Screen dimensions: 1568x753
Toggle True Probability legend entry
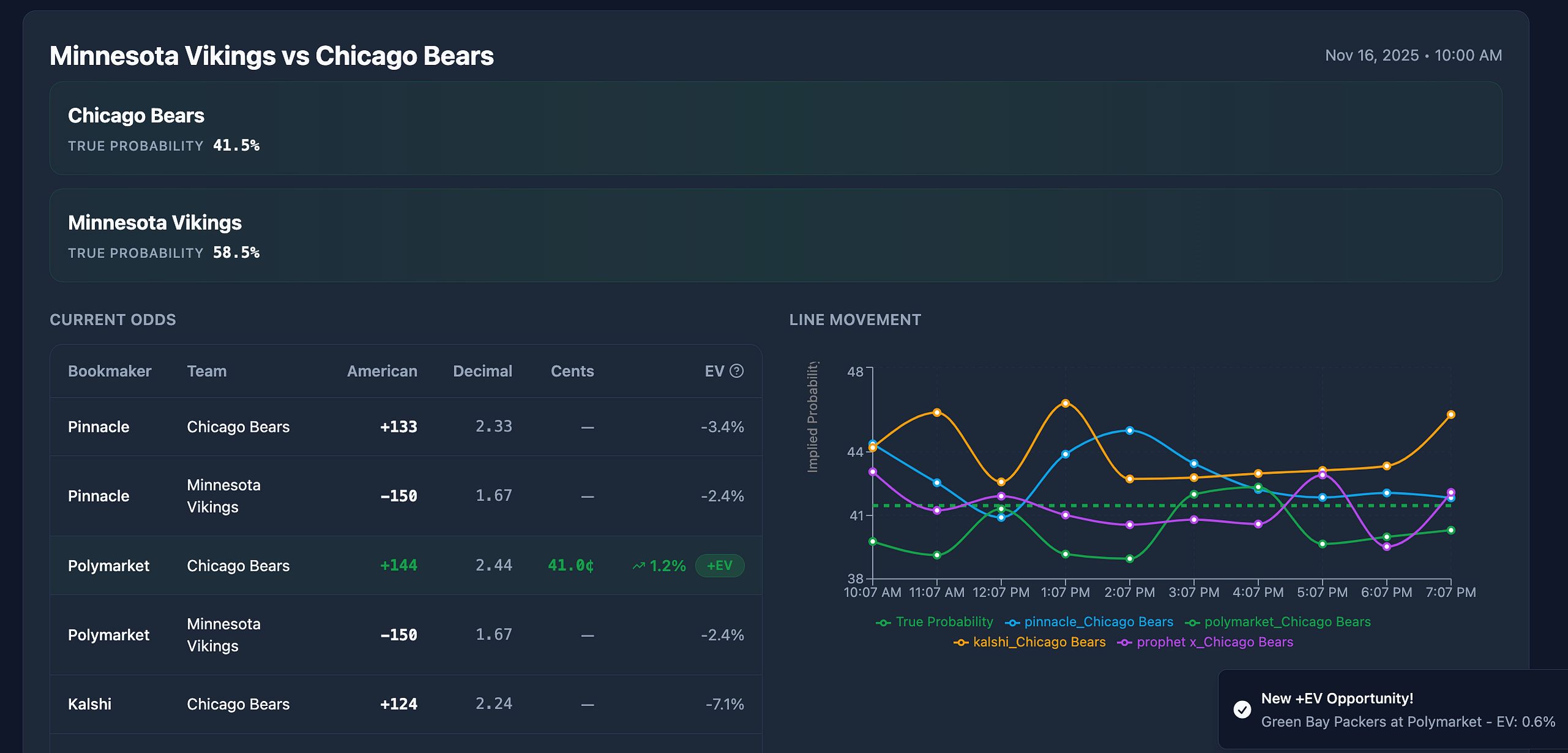(935, 622)
